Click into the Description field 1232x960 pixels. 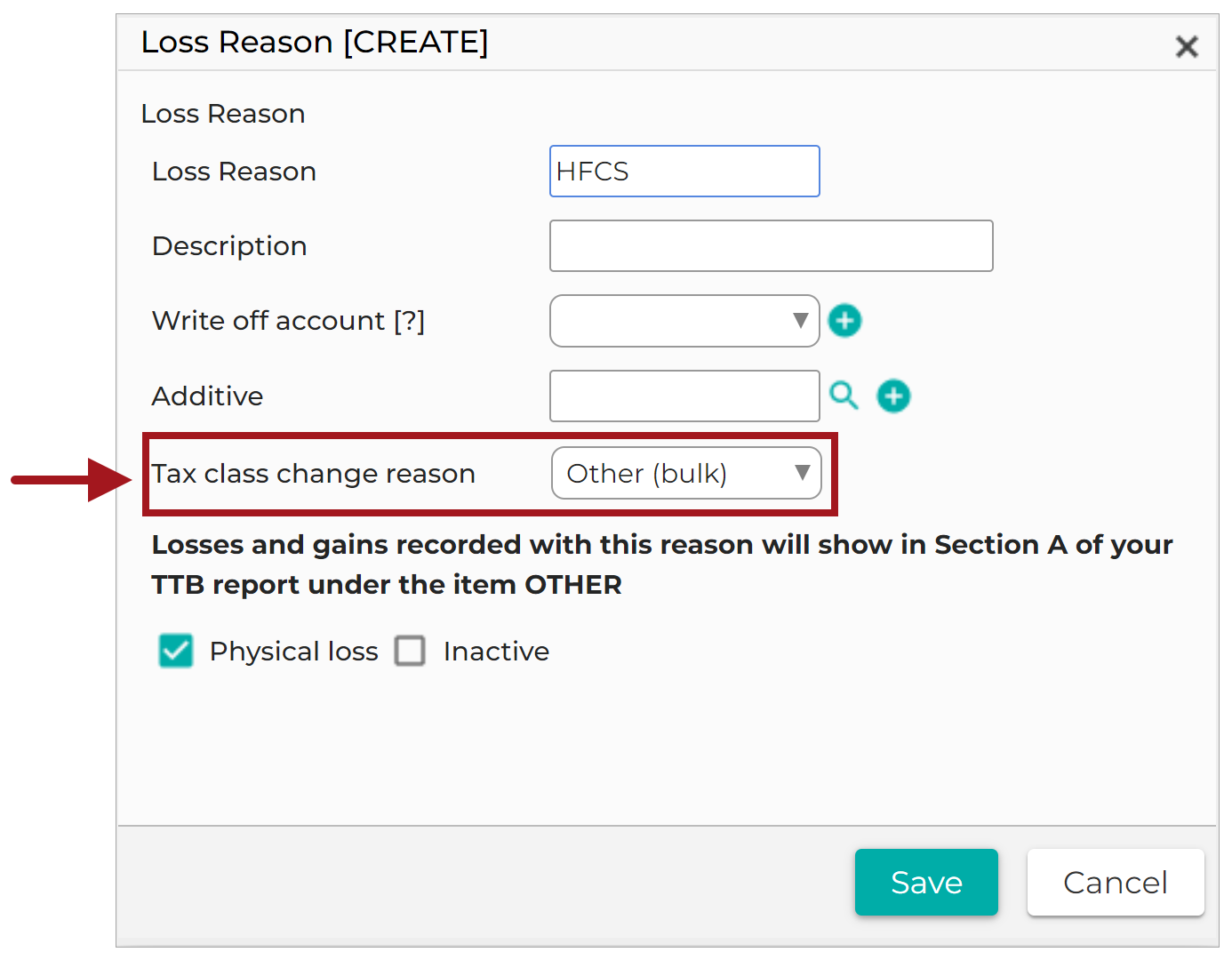pos(772,245)
